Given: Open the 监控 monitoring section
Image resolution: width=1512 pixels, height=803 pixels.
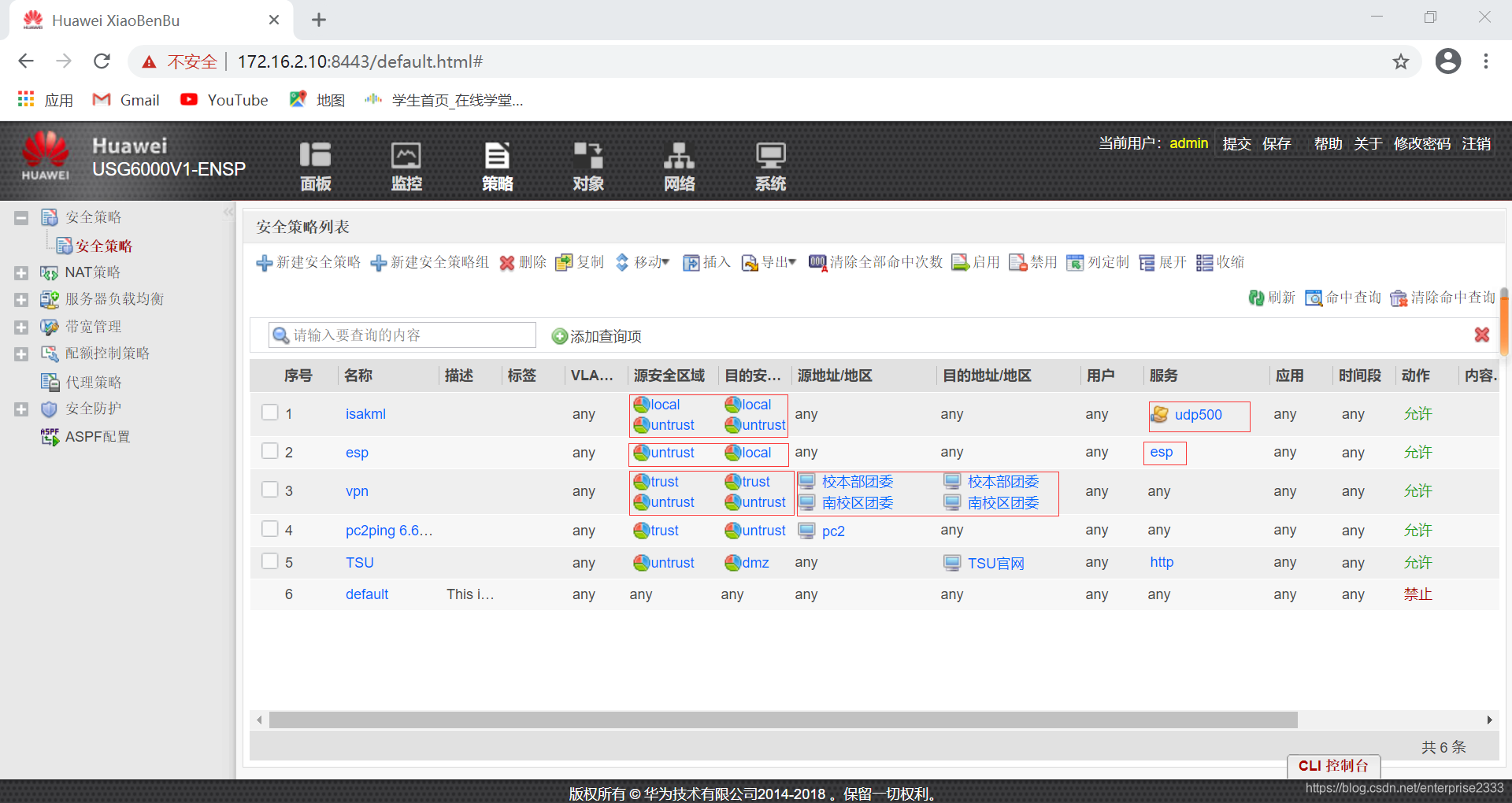Looking at the screenshot, I should pyautogui.click(x=406, y=166).
